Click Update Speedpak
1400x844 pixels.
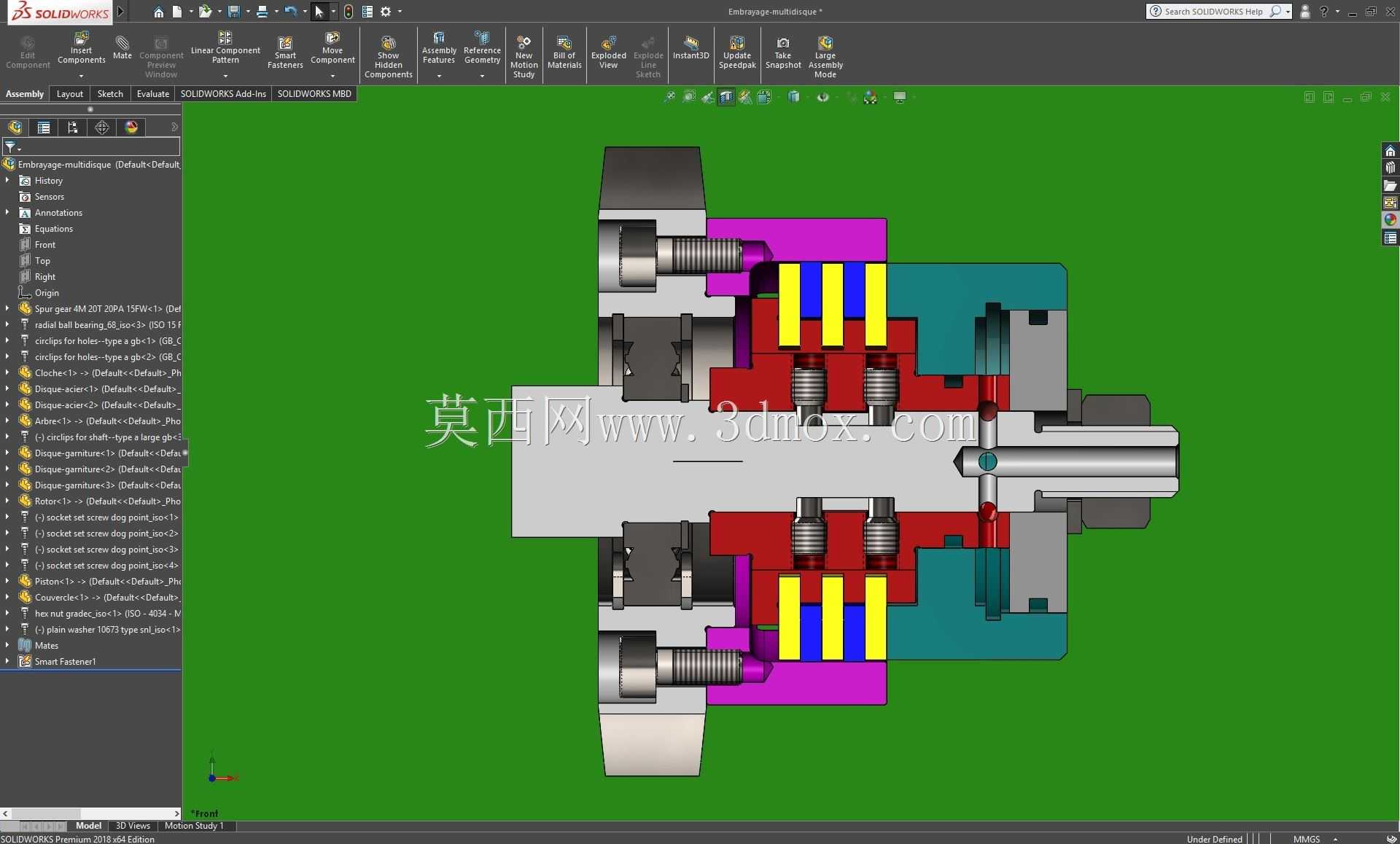click(737, 52)
